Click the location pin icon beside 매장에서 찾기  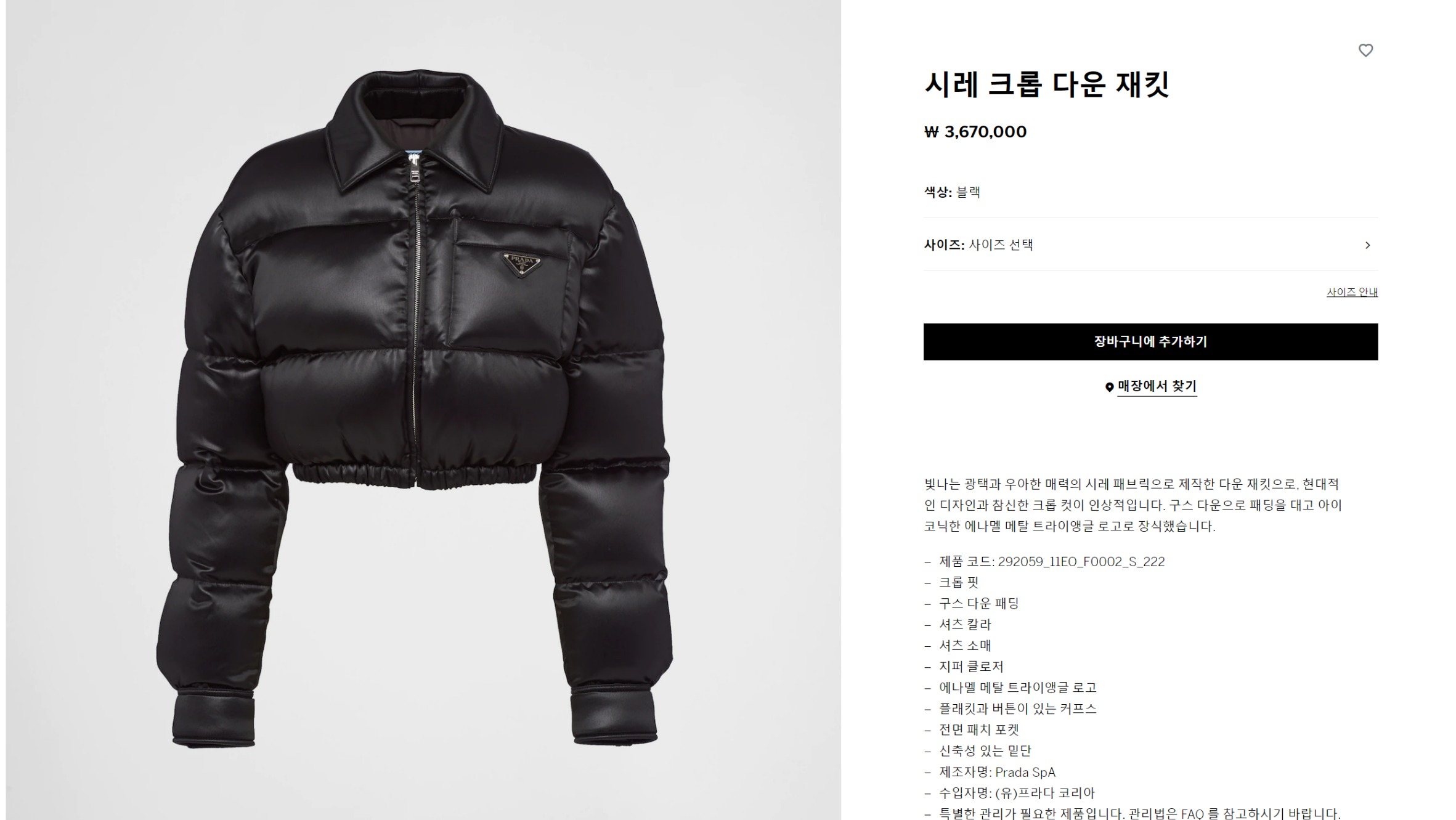click(x=1109, y=387)
